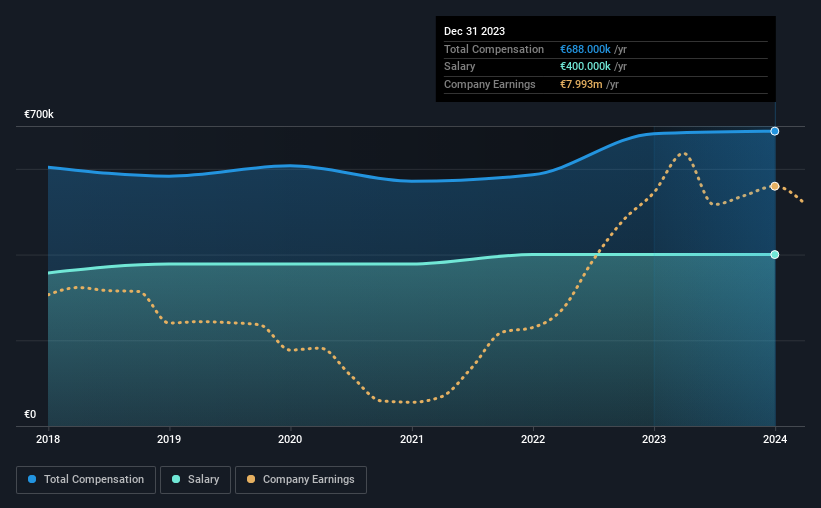Click the orange Company Earnings data point

(x=774, y=186)
